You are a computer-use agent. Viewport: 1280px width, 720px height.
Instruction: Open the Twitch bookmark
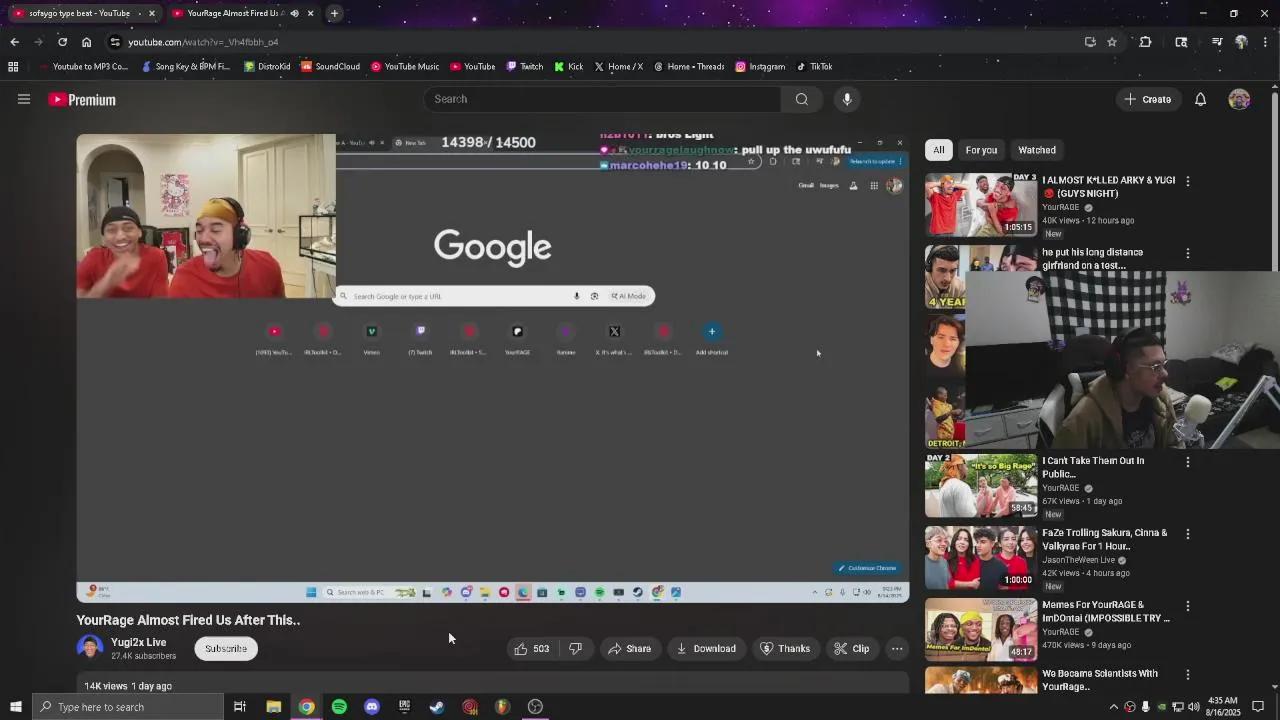(x=525, y=67)
